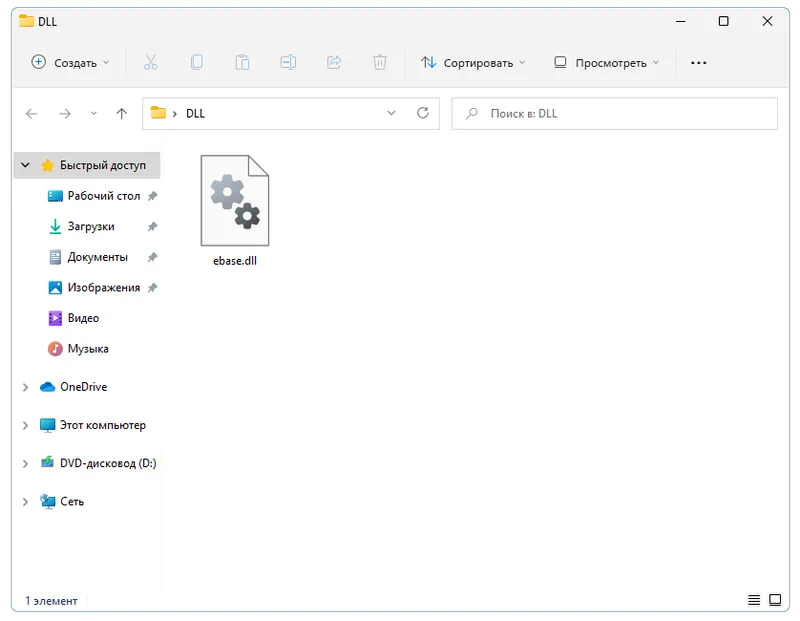Click the 1 элемент status text
The image size is (800, 621).
point(51,601)
